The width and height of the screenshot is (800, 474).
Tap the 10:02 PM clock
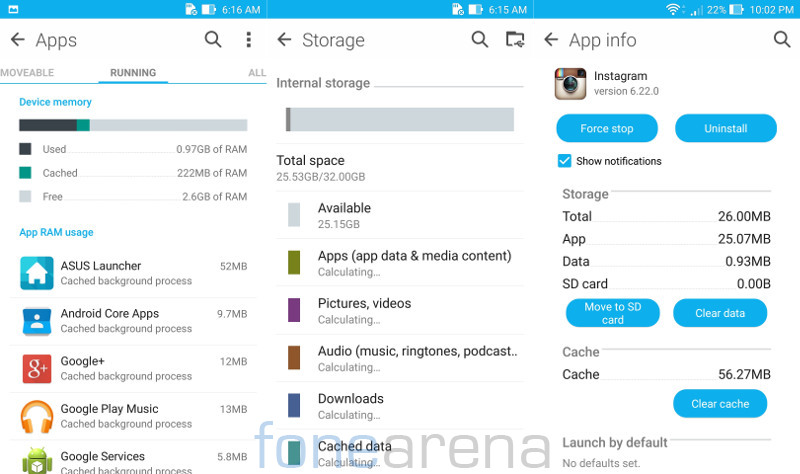771,9
